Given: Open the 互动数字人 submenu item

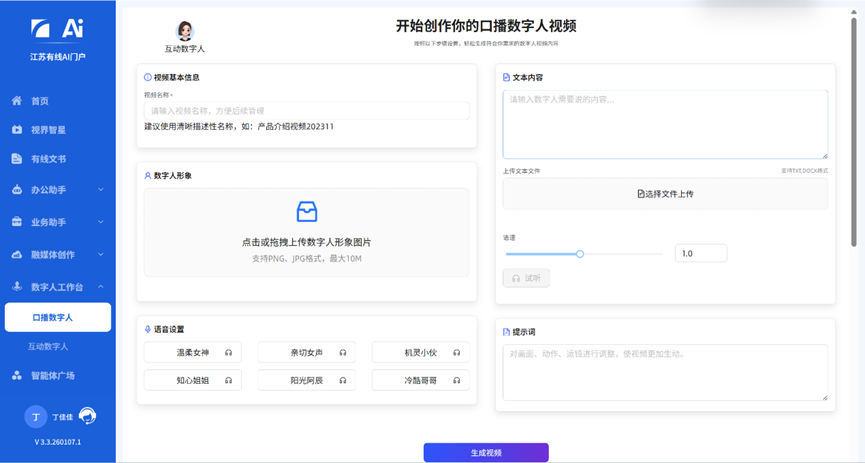Looking at the screenshot, I should coord(50,346).
